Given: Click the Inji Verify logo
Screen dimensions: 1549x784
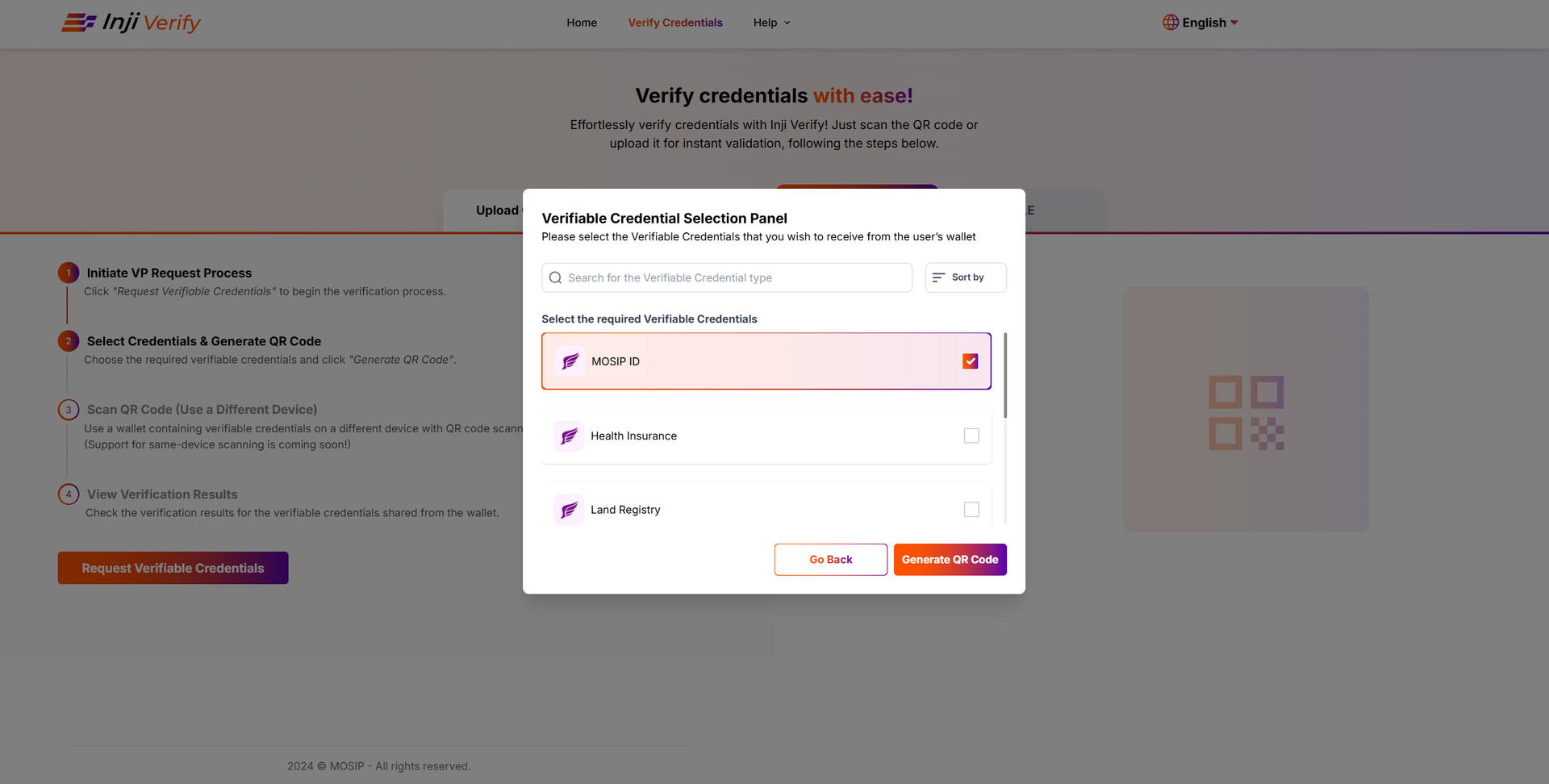Looking at the screenshot, I should [x=132, y=23].
